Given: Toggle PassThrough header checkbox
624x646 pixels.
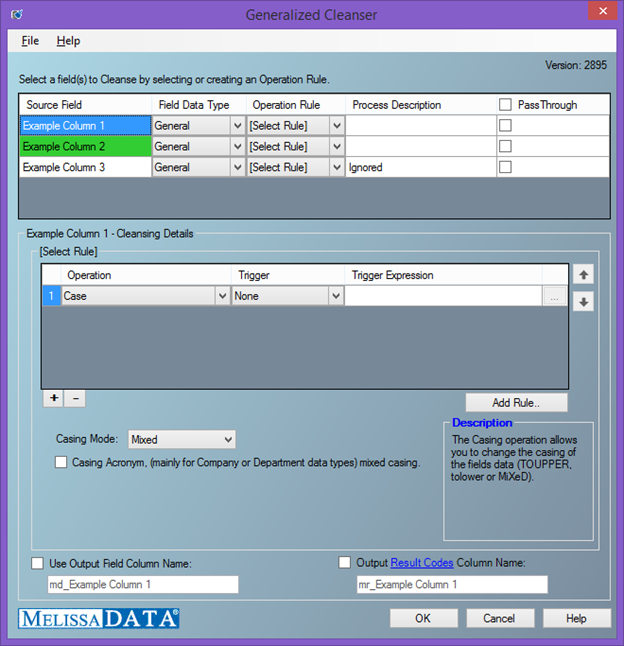Looking at the screenshot, I should 506,105.
